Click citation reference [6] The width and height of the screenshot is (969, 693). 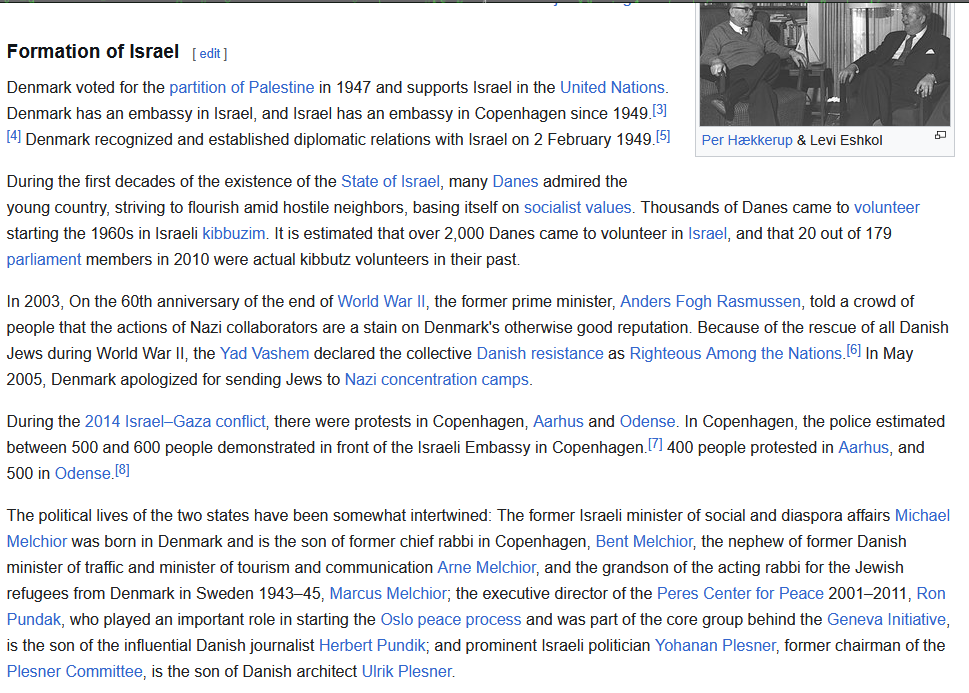(x=853, y=350)
